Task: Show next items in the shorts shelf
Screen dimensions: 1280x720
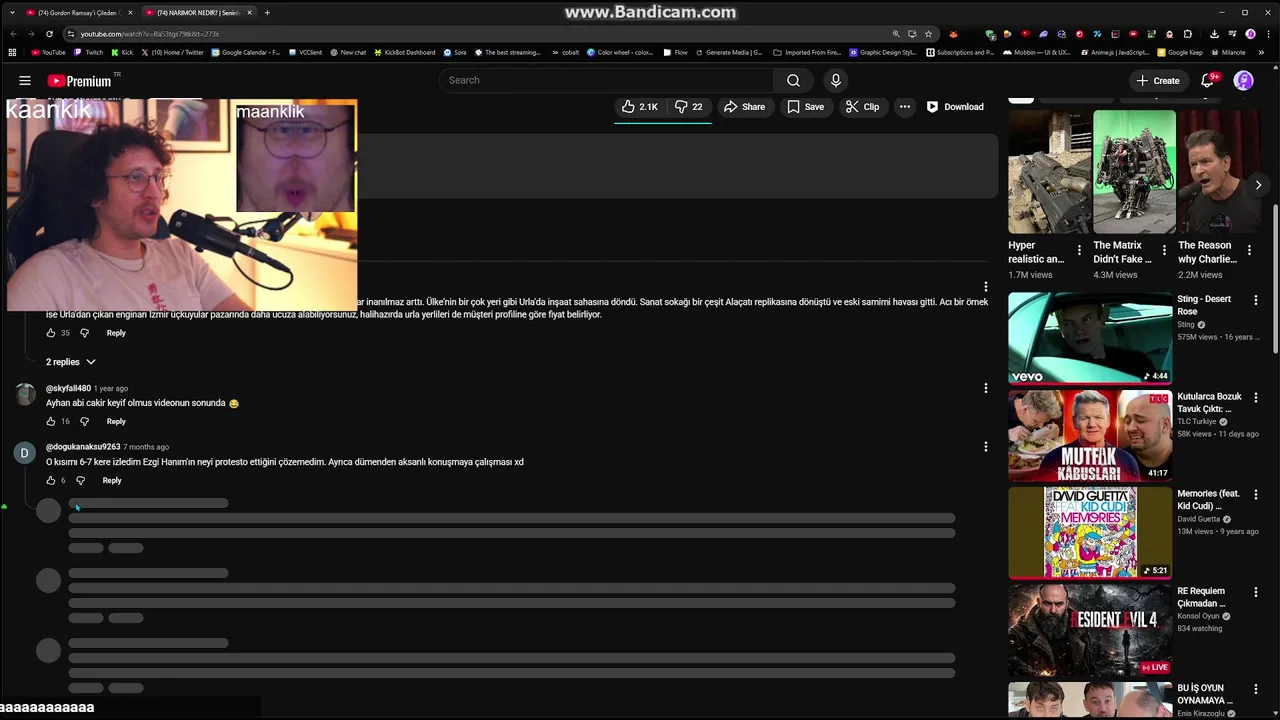Action: tap(1258, 185)
